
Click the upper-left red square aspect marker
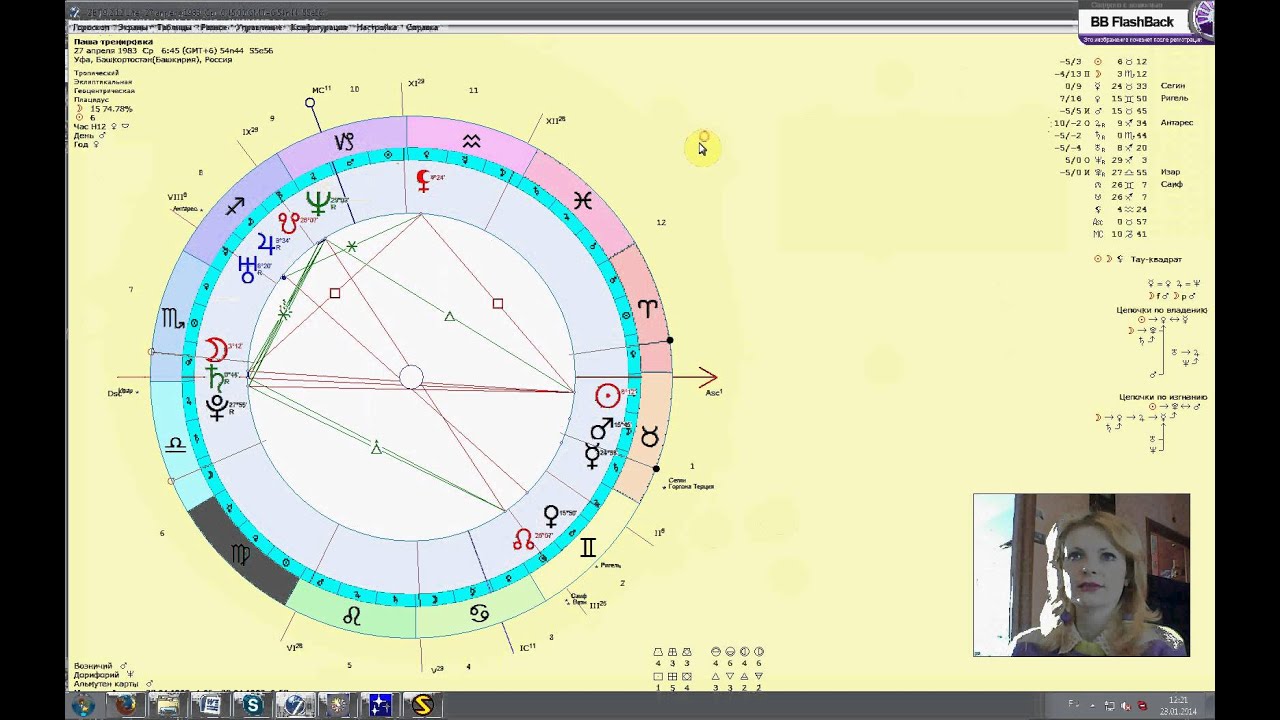tap(335, 293)
